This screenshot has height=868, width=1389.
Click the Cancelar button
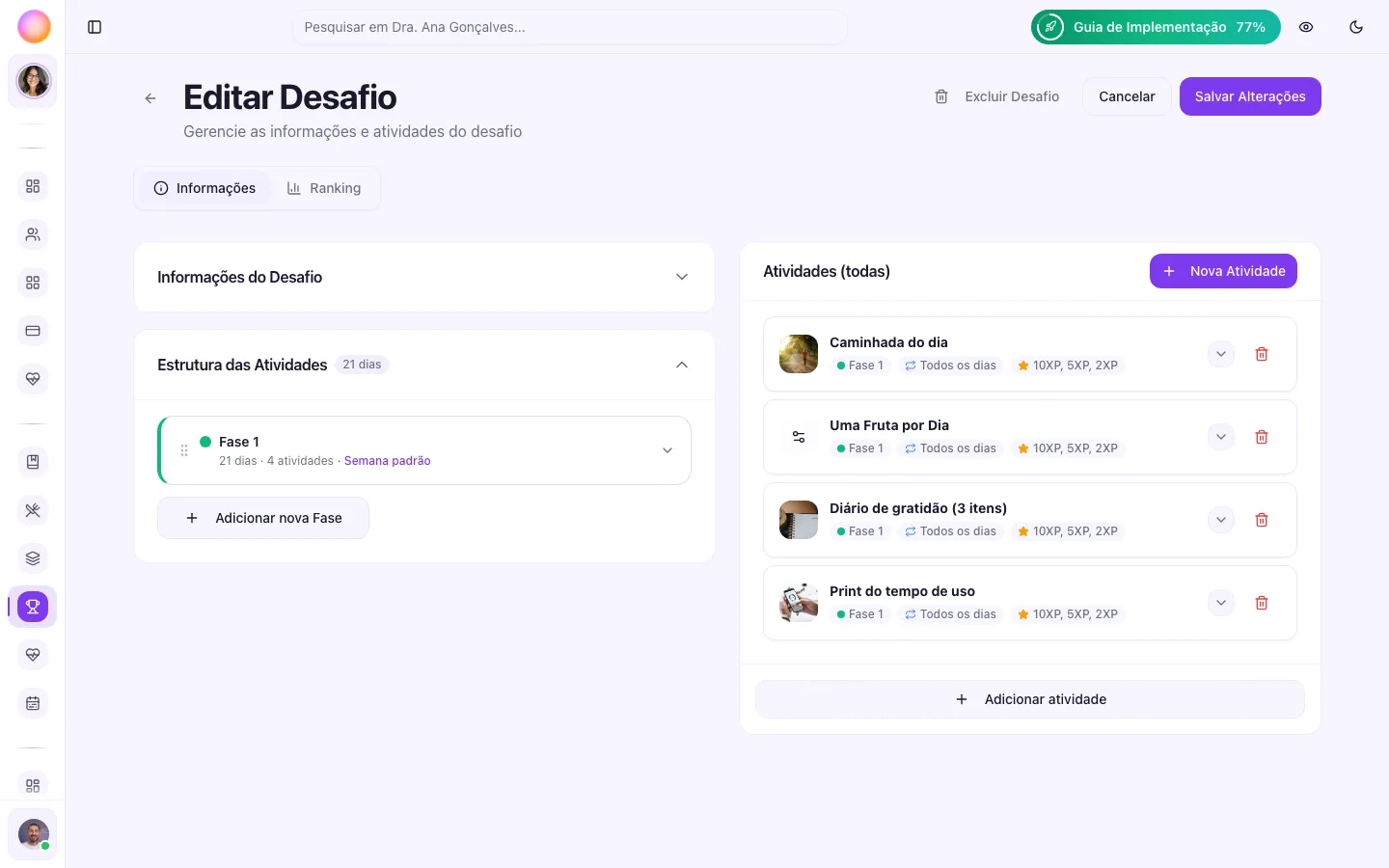(1127, 96)
